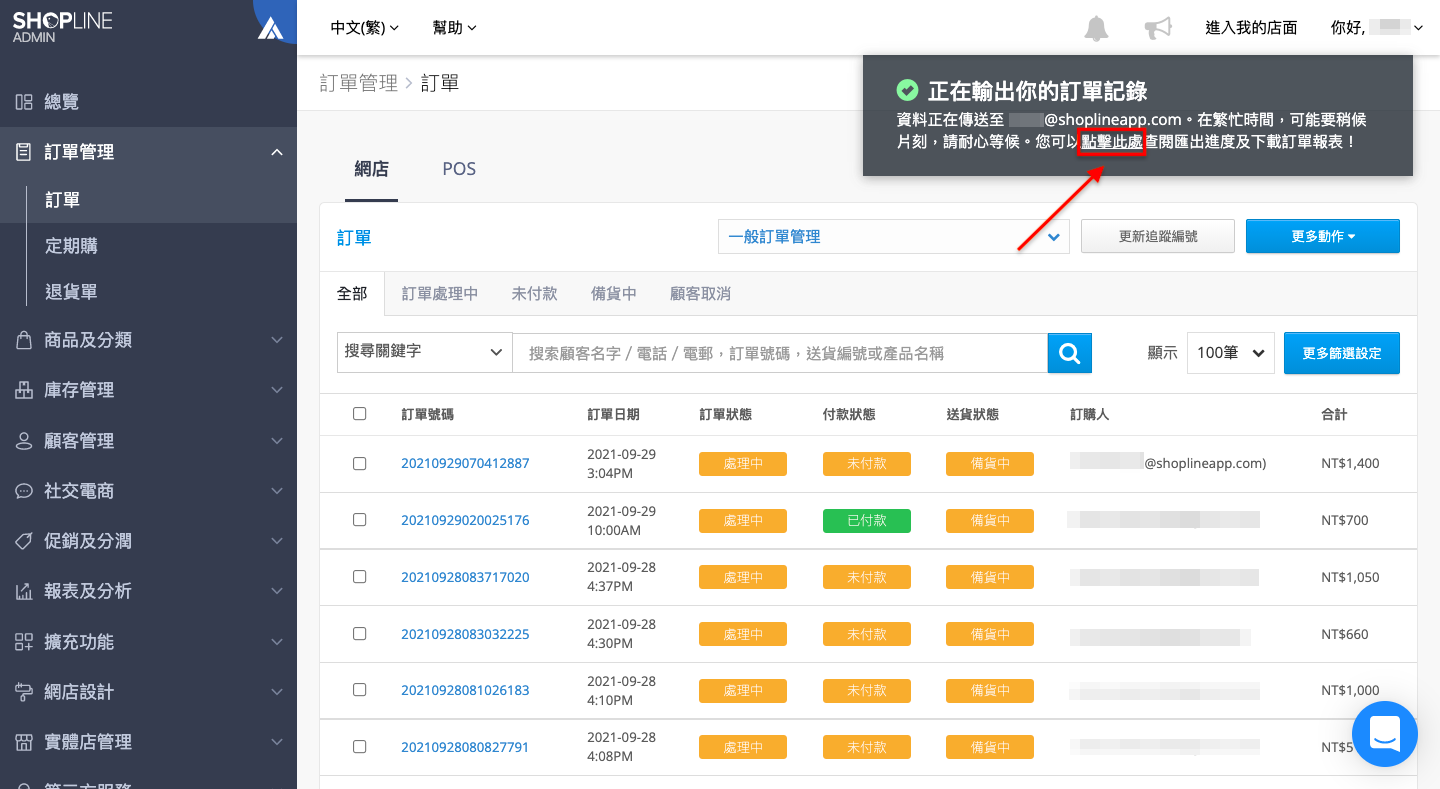Open 退貨單 in the sidebar
1440x789 pixels.
tap(72, 292)
